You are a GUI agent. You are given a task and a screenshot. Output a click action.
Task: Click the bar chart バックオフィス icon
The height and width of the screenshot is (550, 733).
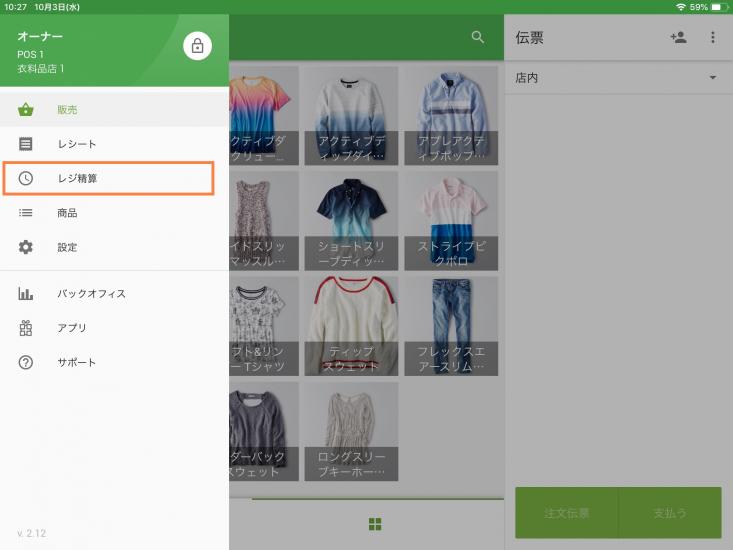pos(26,294)
